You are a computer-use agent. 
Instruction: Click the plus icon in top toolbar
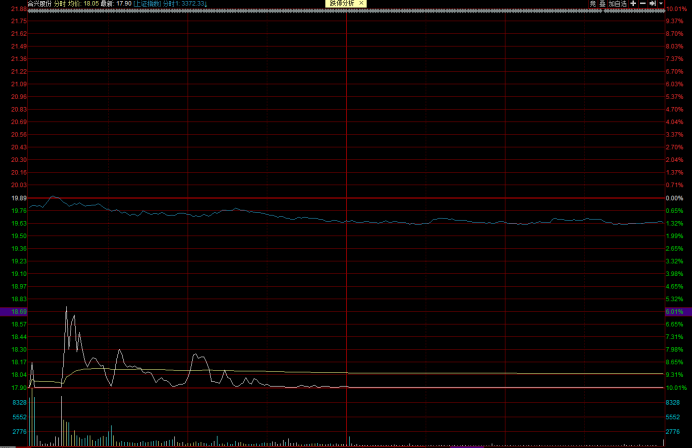(633, 4)
